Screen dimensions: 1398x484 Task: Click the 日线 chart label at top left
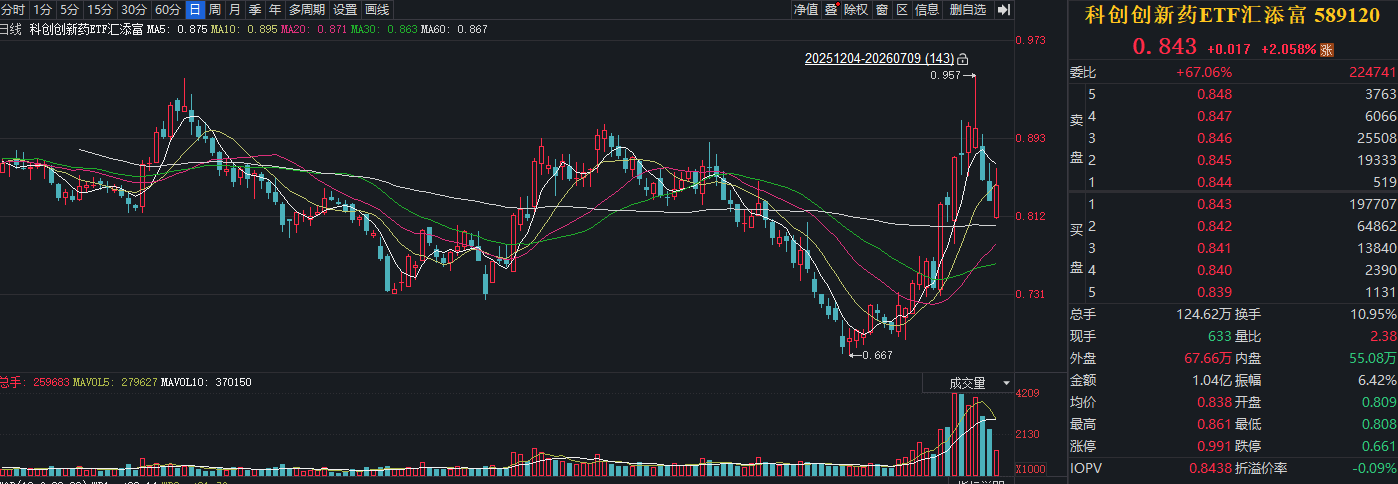click(11, 30)
